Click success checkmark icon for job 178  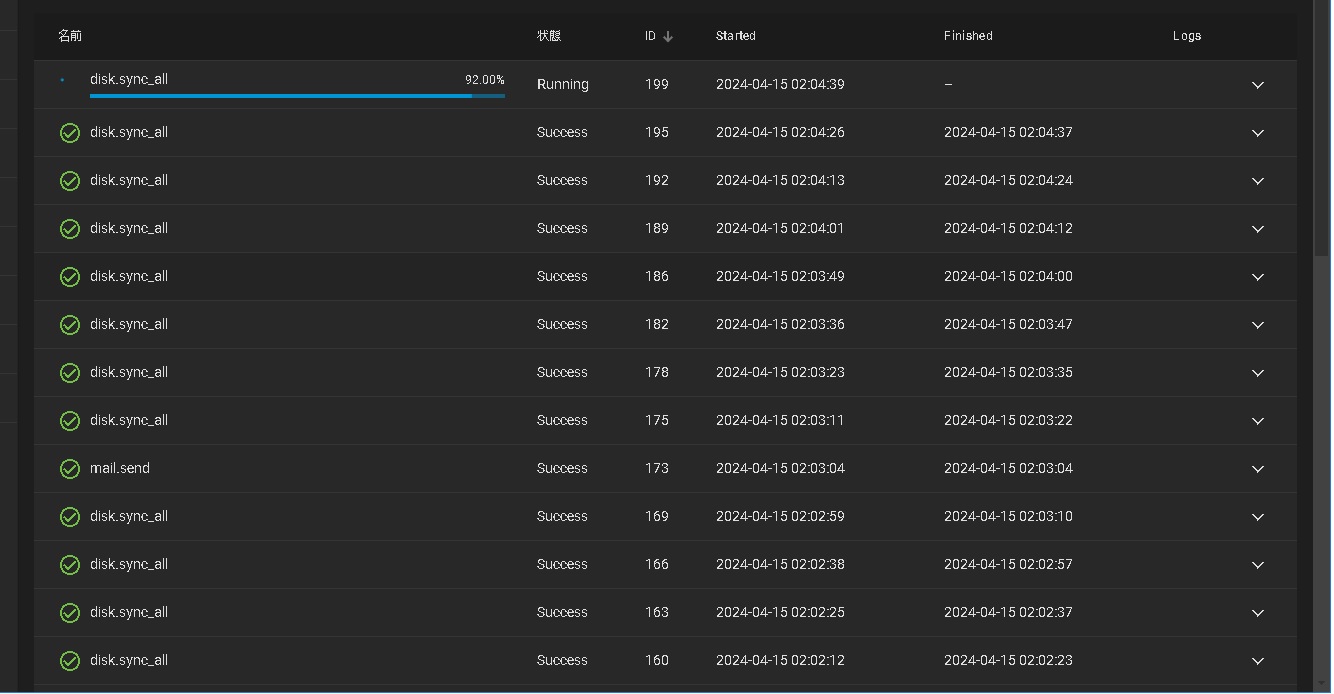click(x=70, y=373)
